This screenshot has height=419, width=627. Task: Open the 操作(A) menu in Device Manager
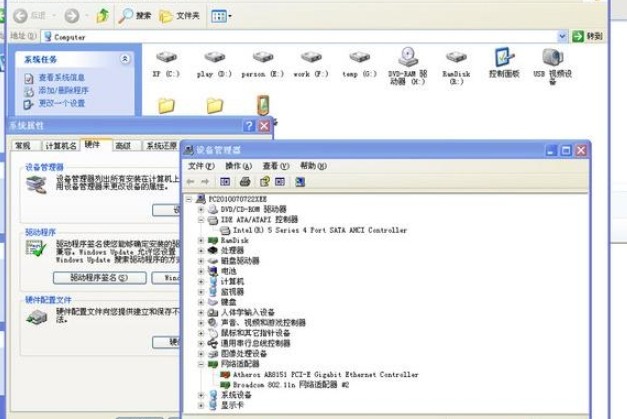point(238,166)
